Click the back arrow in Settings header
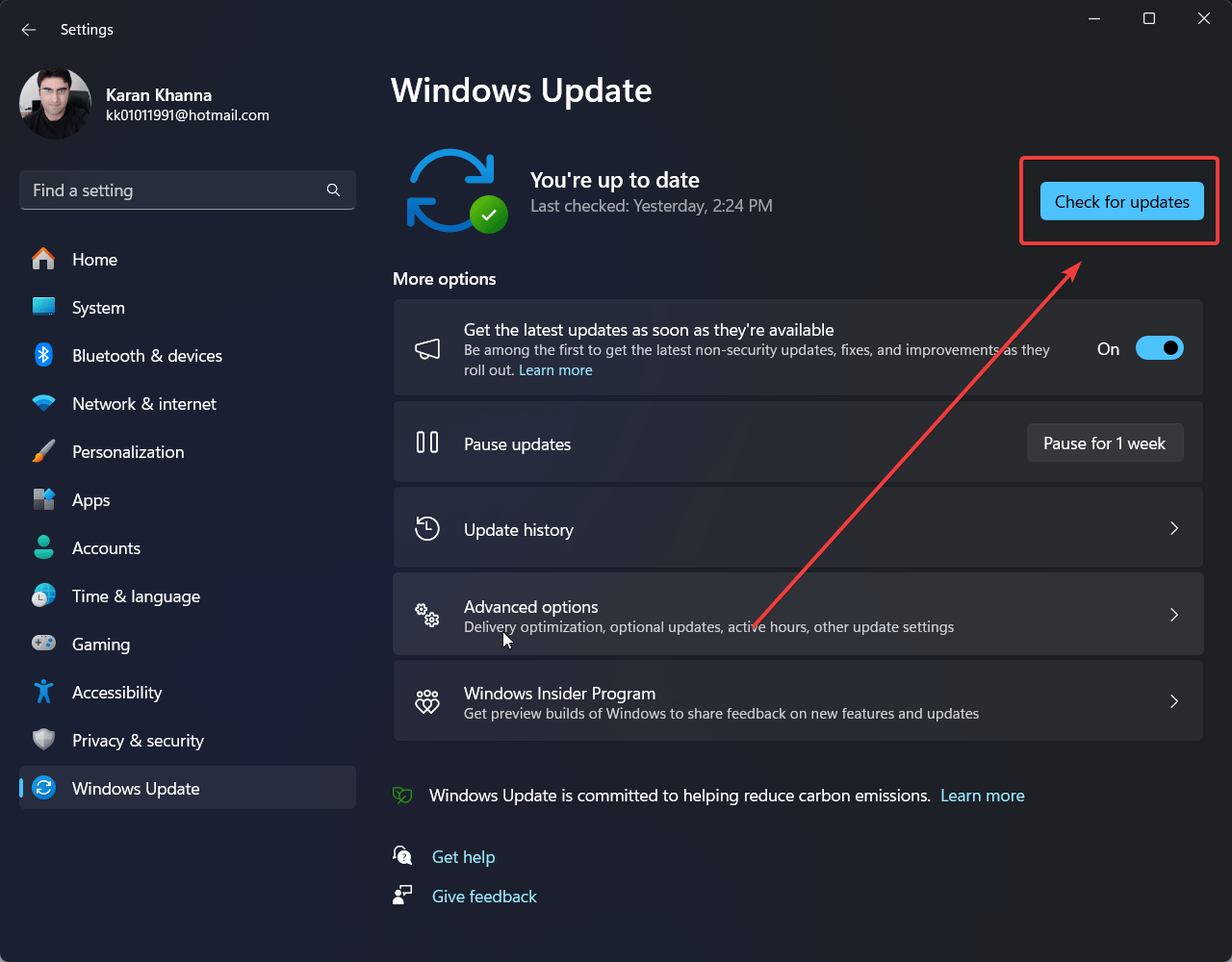Screen dimensions: 1232x962 point(29,30)
